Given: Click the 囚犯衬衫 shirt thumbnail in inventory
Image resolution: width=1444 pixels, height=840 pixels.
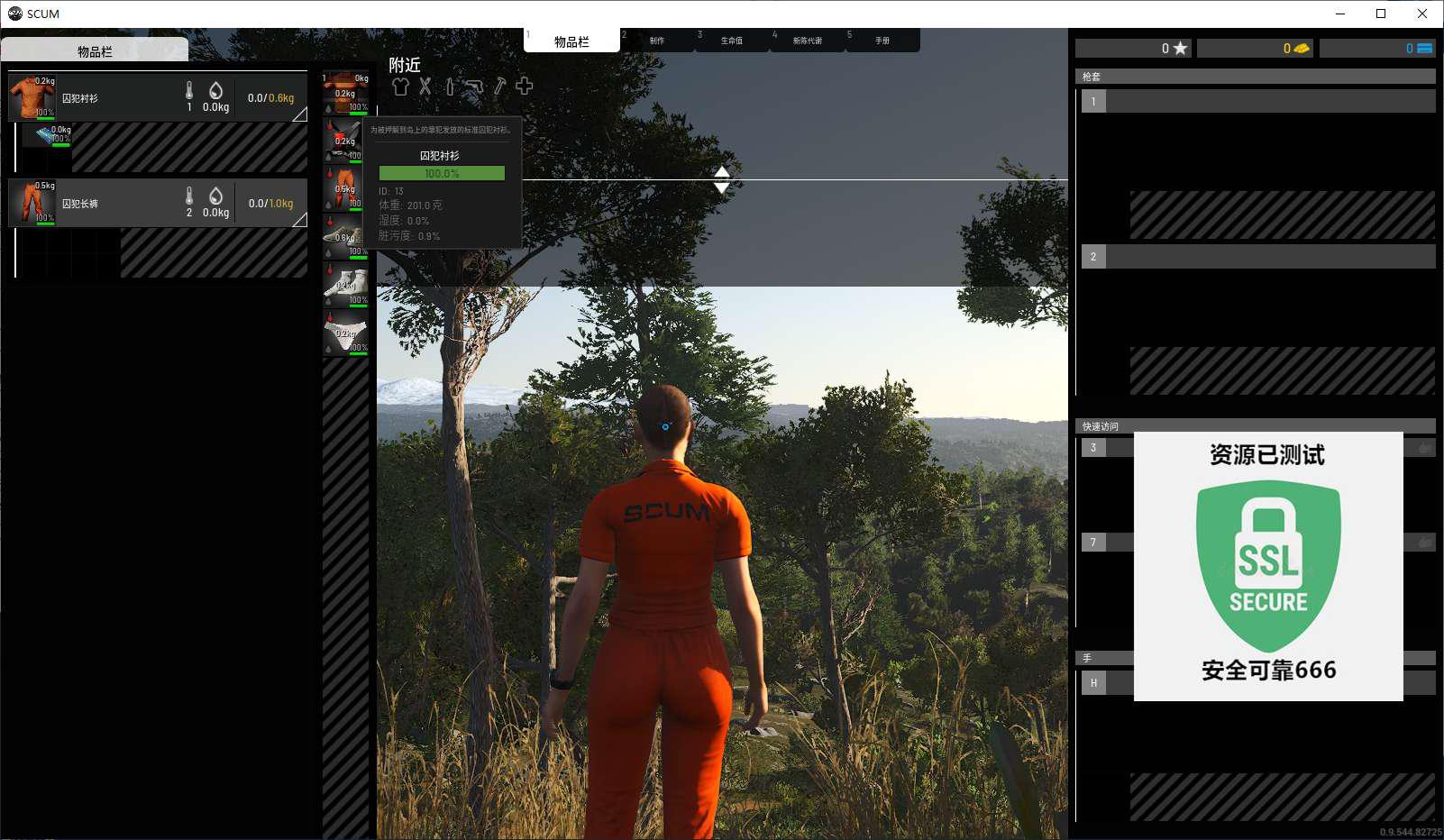Looking at the screenshot, I should pos(32,97).
